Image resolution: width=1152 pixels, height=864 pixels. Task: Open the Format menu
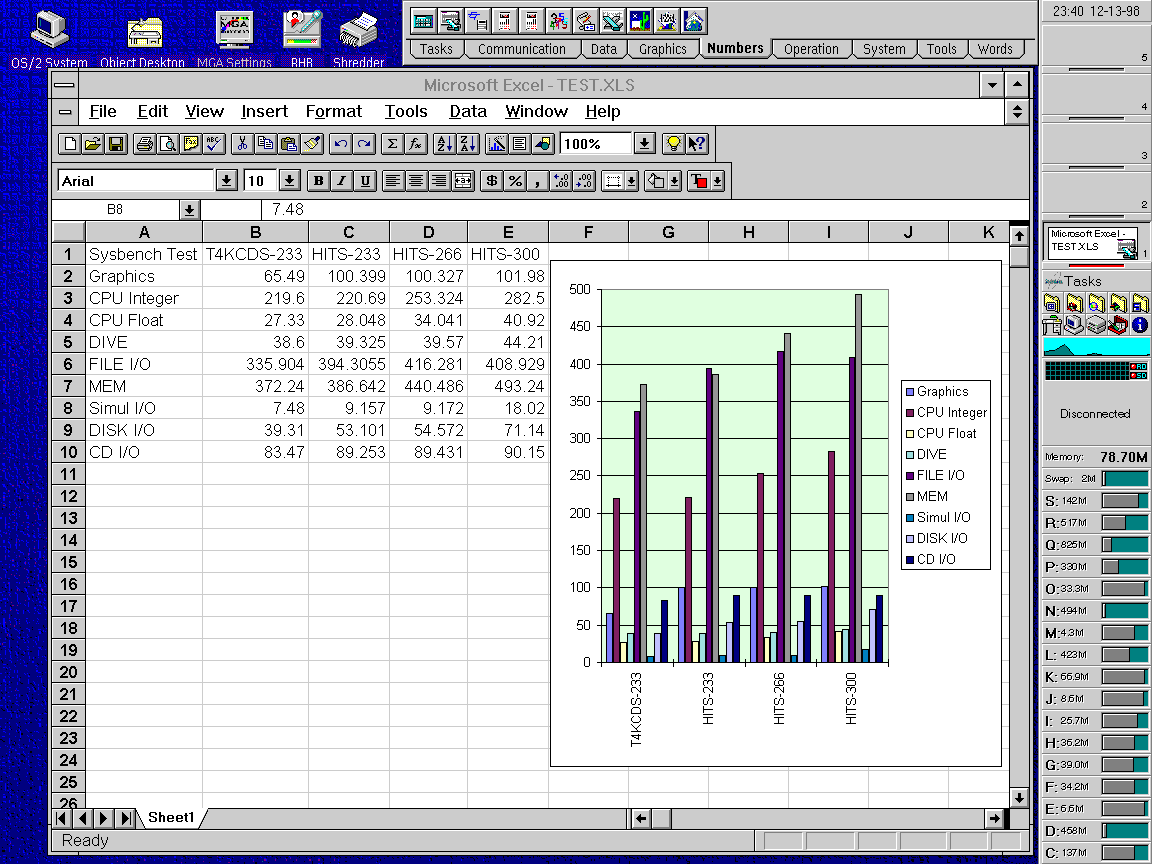[x=334, y=112]
